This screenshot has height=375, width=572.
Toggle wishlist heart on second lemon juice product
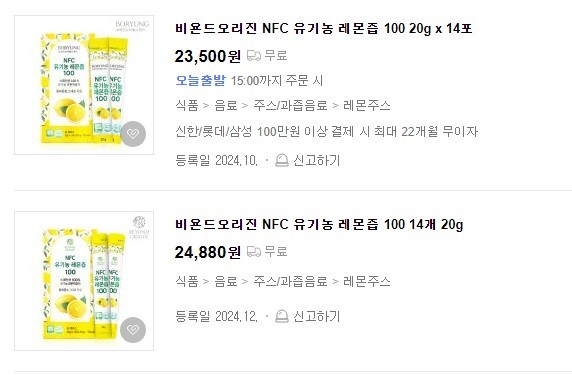point(133,330)
